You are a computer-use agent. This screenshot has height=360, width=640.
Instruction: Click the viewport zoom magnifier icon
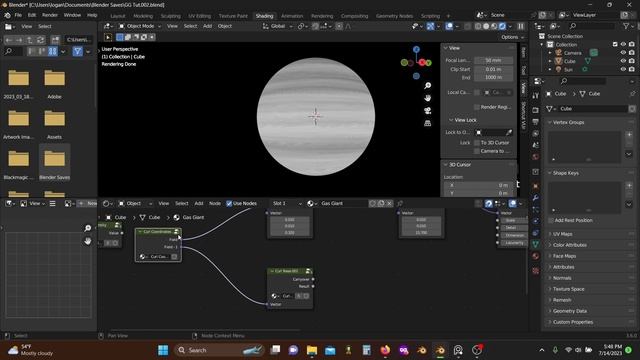coord(427,86)
